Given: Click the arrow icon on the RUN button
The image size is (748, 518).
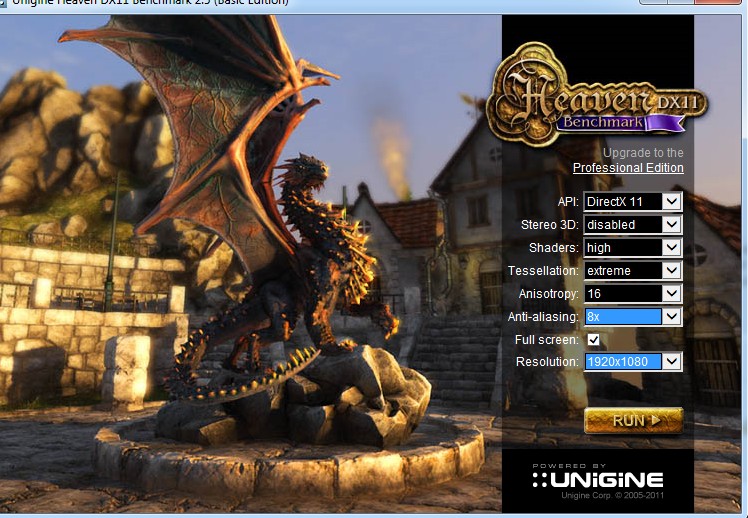Looking at the screenshot, I should click(655, 421).
